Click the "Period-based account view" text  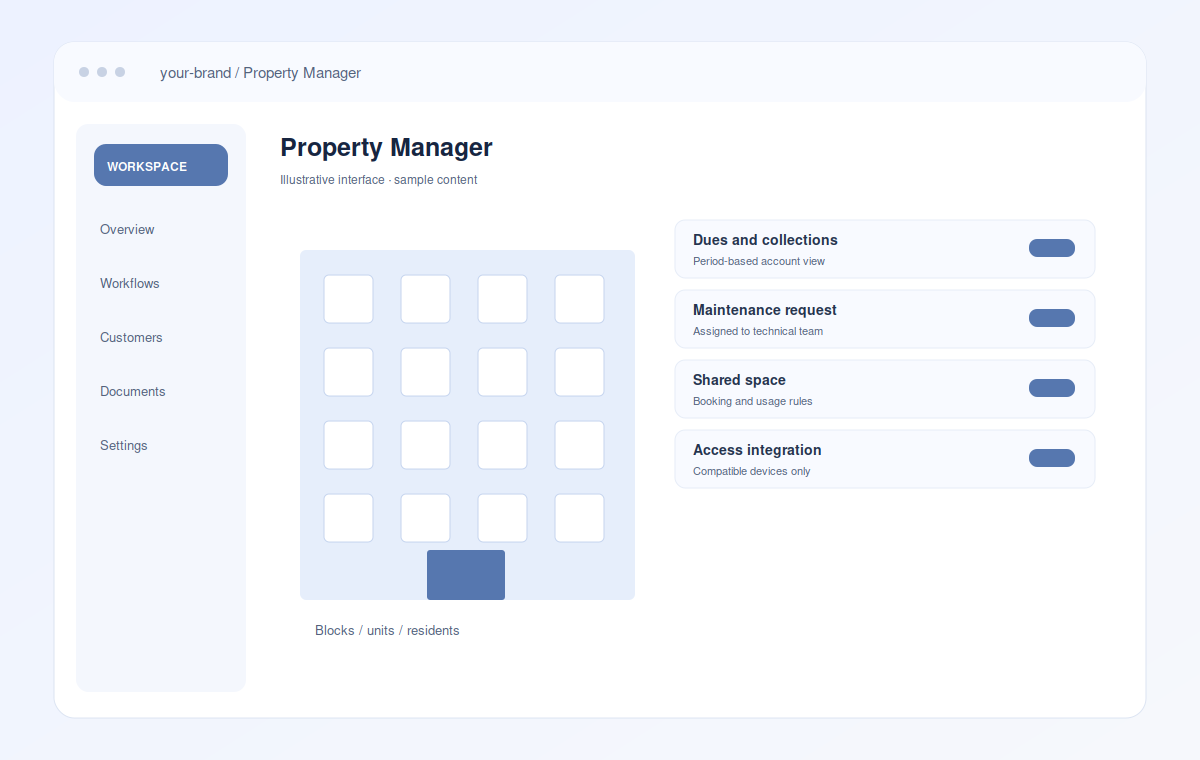coord(759,261)
